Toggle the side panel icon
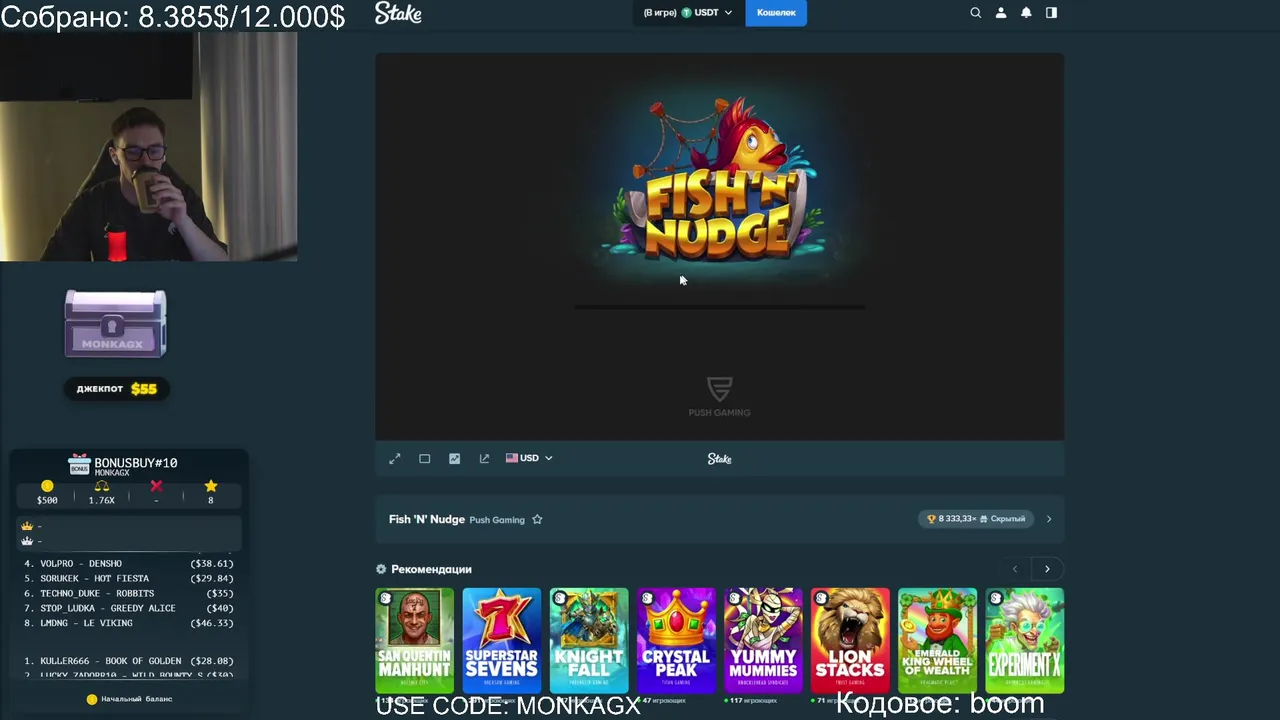Viewport: 1280px width, 720px height. pos(1051,13)
